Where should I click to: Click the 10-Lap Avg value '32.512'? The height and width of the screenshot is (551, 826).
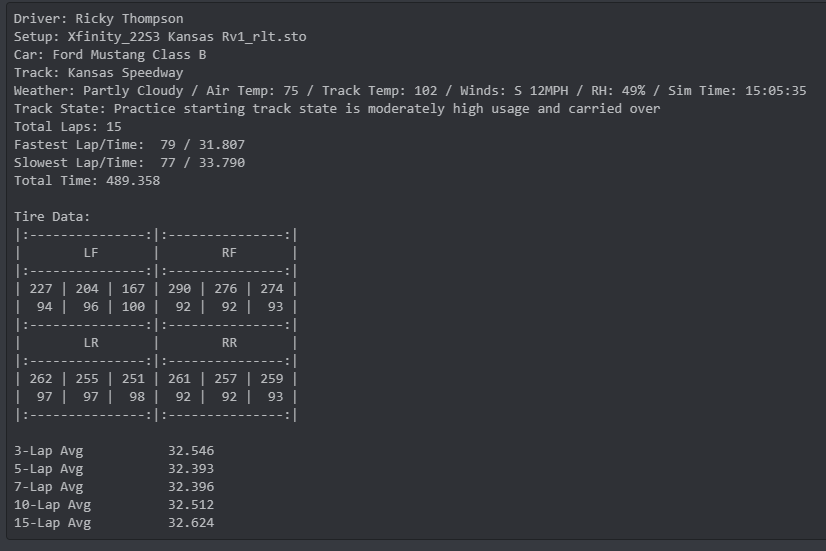pyautogui.click(x=191, y=505)
